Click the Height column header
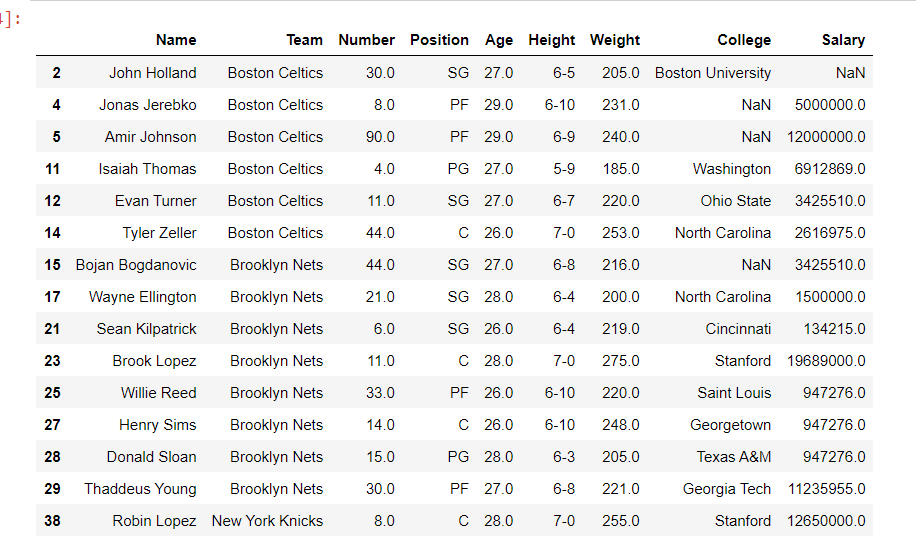This screenshot has width=916, height=547. click(x=552, y=40)
